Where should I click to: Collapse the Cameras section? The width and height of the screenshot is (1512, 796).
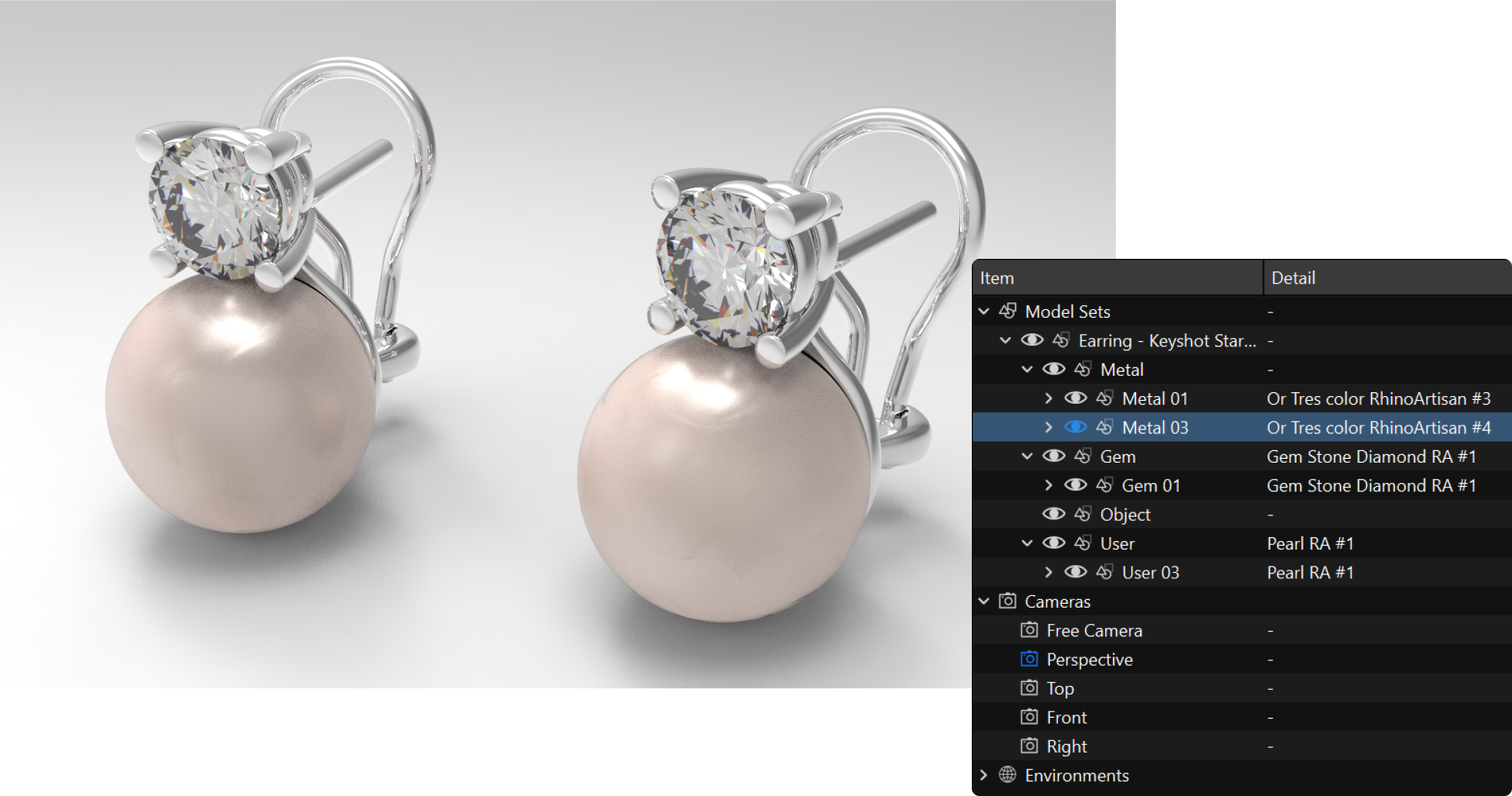[x=983, y=601]
